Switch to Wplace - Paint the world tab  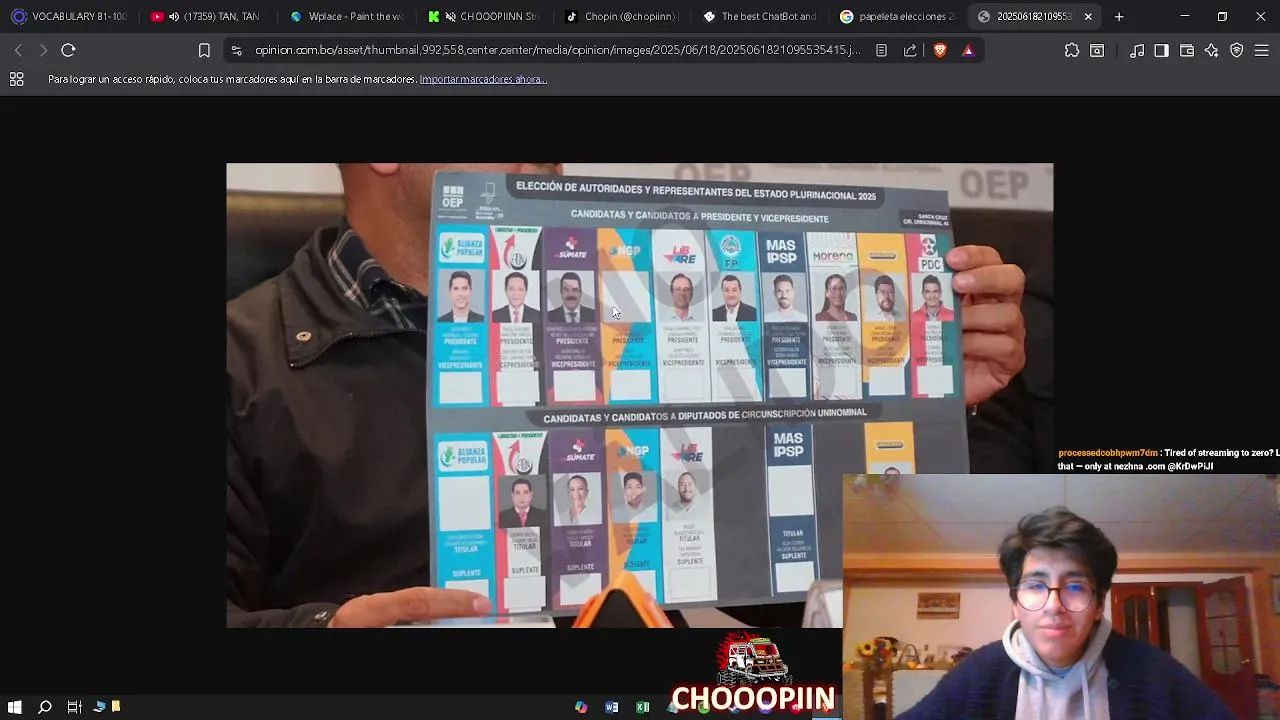coord(347,16)
